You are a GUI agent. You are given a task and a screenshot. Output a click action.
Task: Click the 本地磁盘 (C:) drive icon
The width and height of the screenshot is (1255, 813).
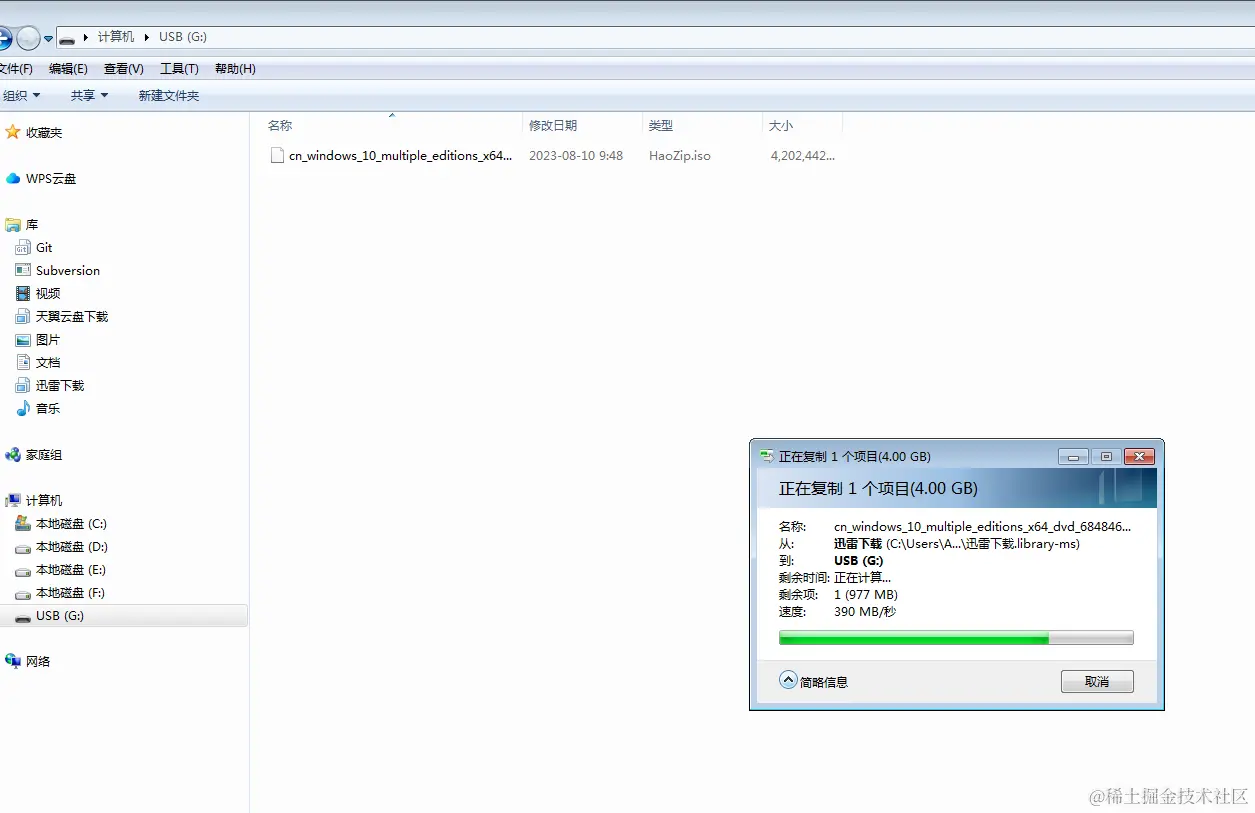pyautogui.click(x=23, y=523)
